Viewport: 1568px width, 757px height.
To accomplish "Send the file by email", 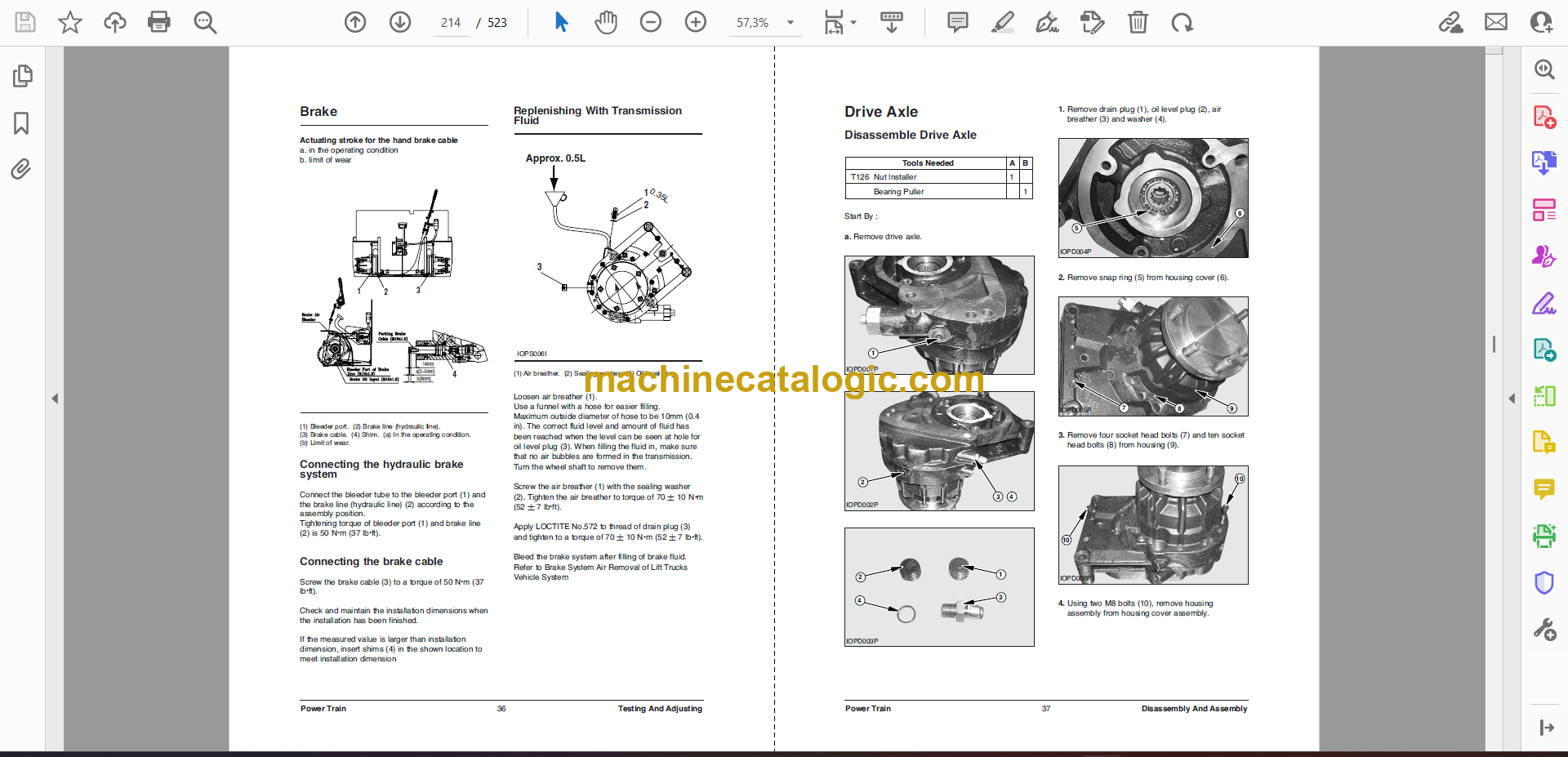I will pos(1496,22).
